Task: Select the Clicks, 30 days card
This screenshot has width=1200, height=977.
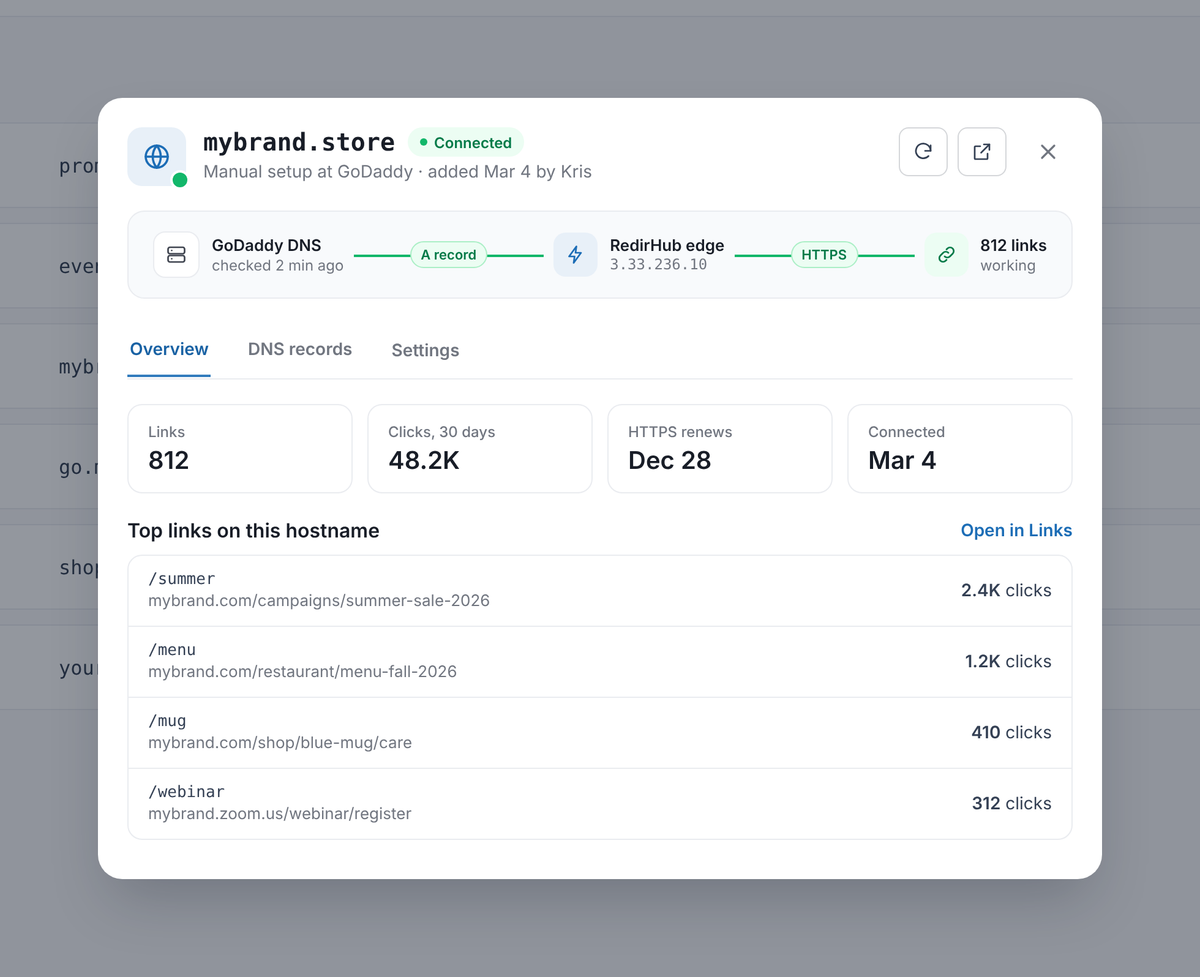Action: coord(480,449)
